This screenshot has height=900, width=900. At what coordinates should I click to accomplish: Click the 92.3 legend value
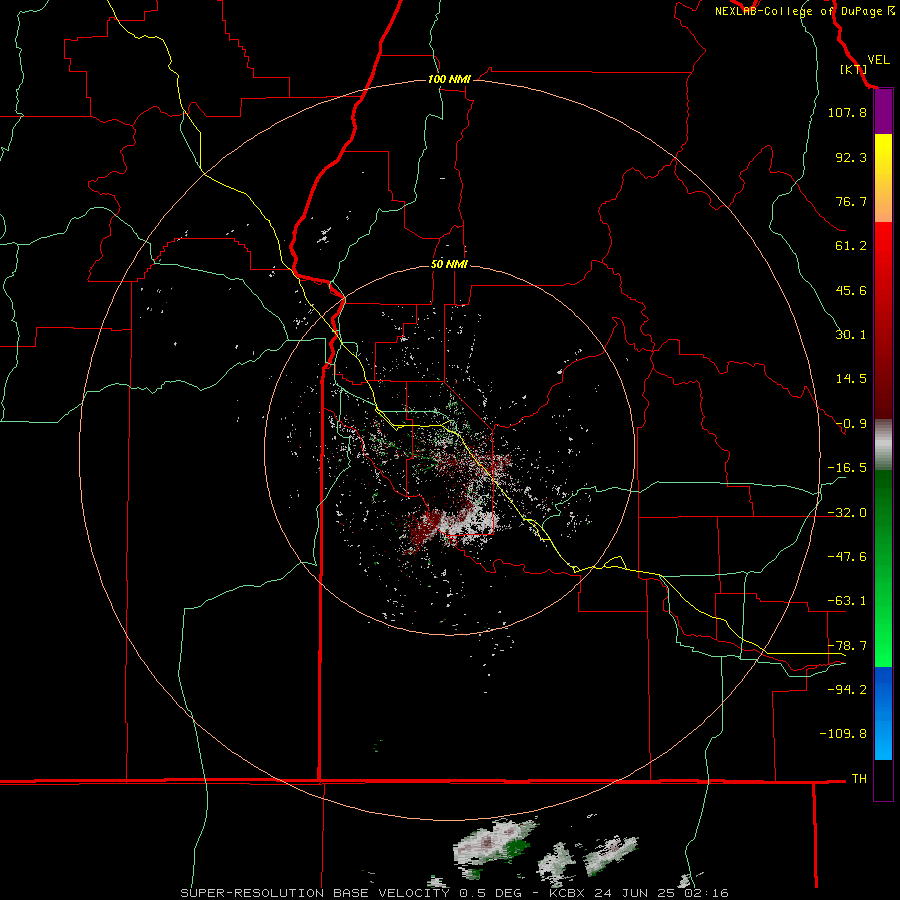coord(851,157)
